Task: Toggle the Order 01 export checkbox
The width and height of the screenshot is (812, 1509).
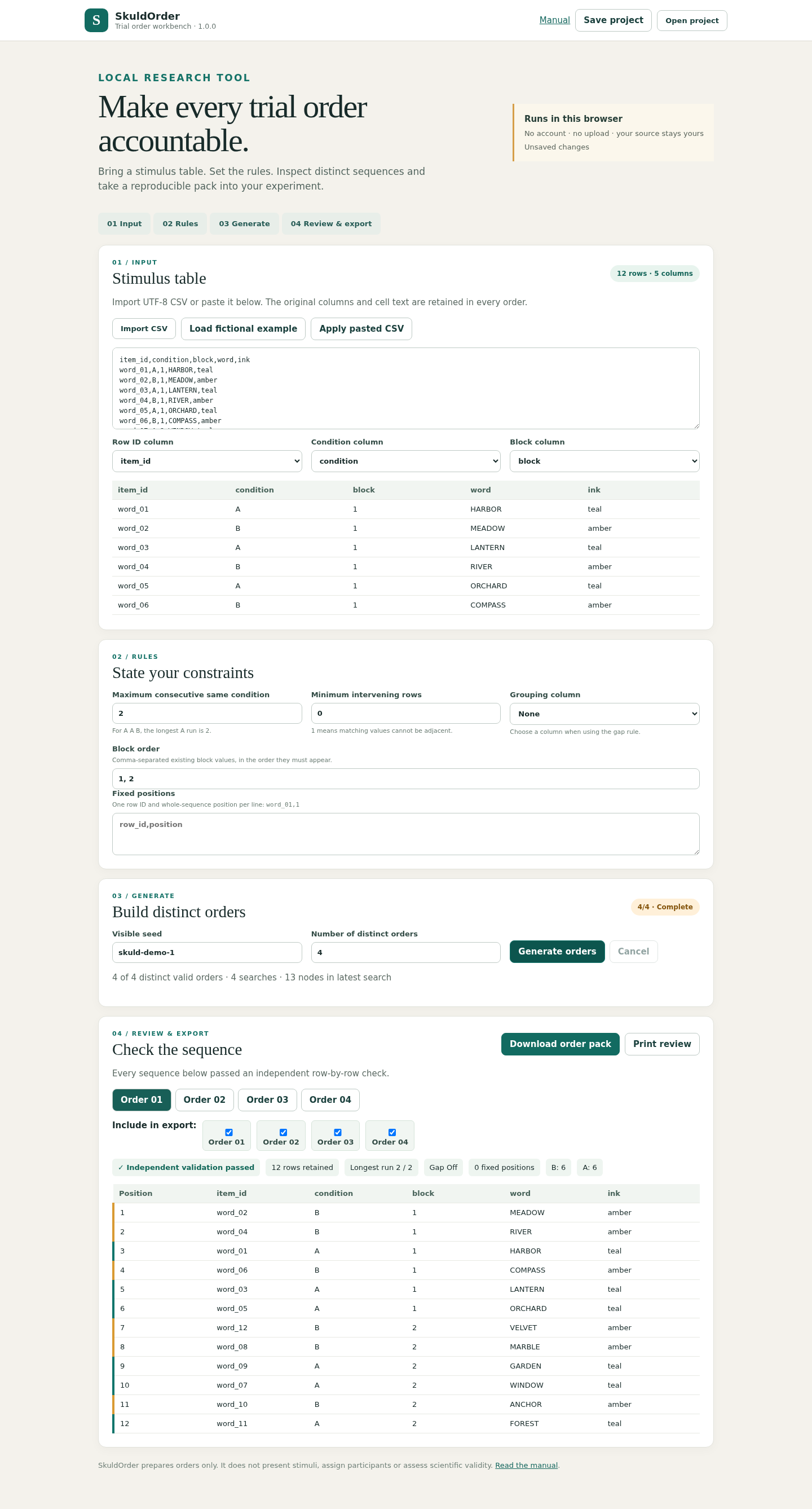Action: coord(229,1132)
